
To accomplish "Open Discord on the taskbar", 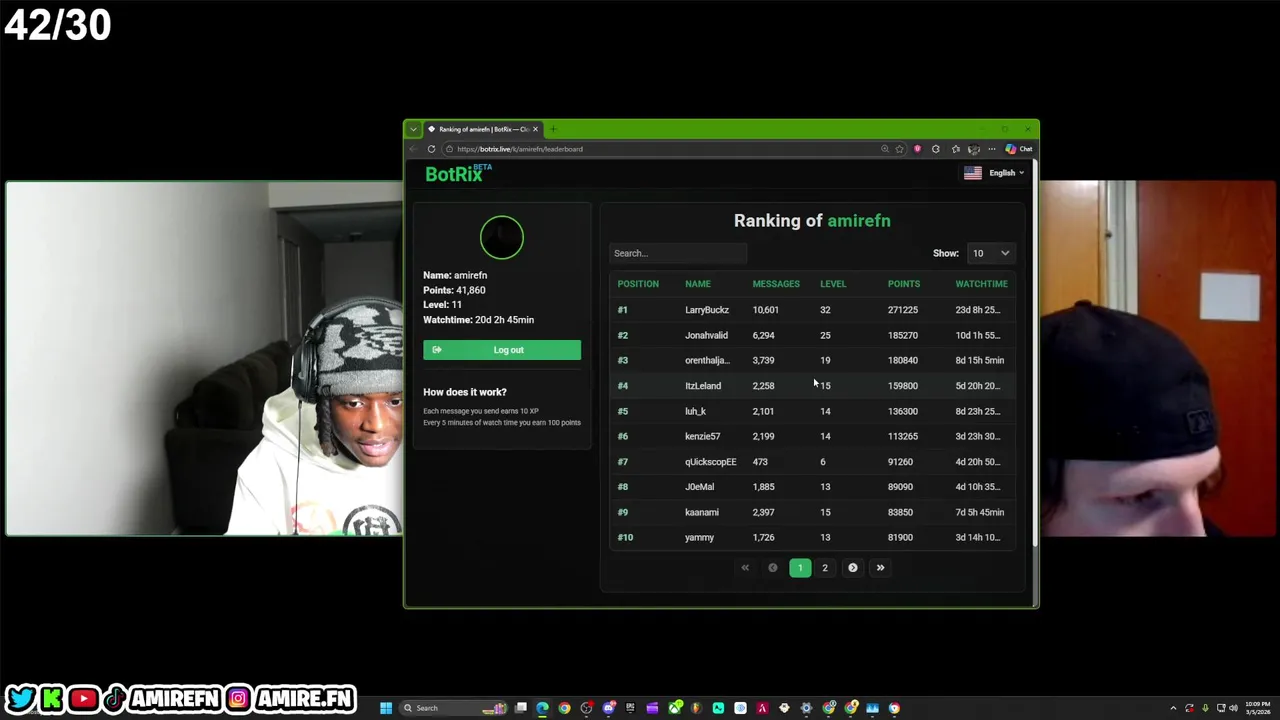I will click(608, 708).
